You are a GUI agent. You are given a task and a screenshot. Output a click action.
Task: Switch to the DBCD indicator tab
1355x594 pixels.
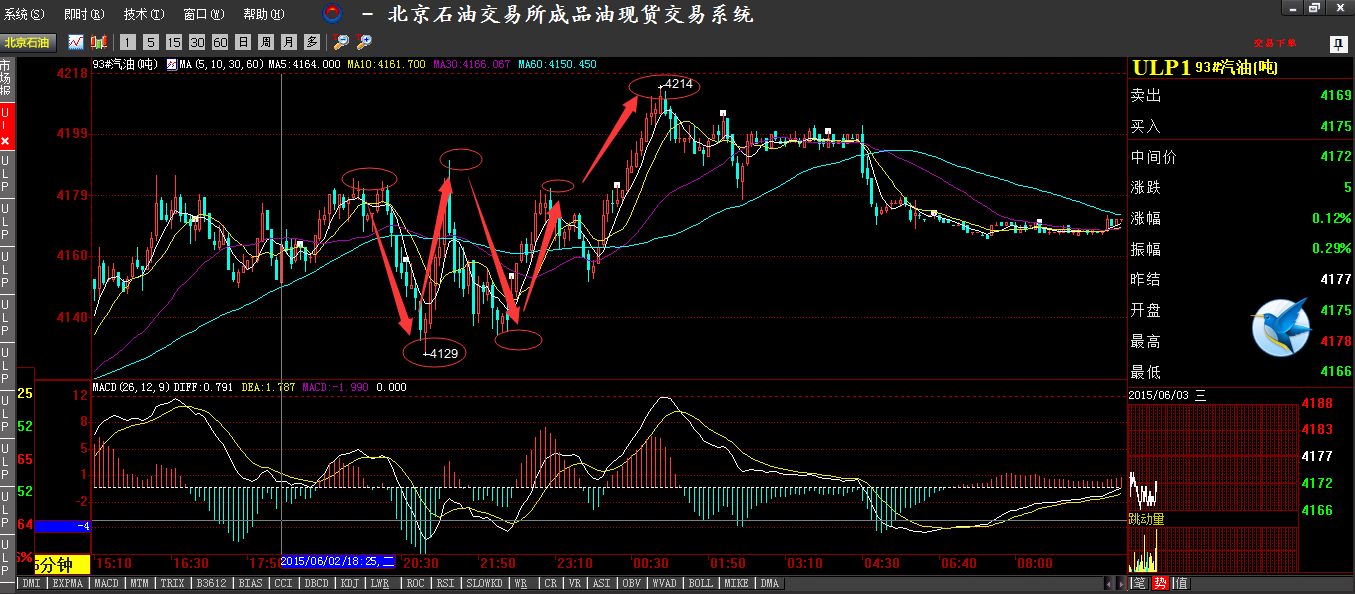pos(317,583)
